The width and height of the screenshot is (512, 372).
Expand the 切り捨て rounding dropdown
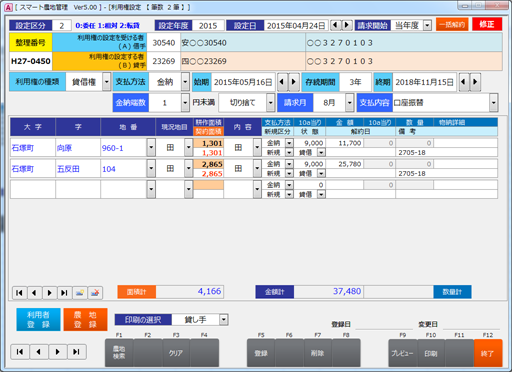pos(271,103)
